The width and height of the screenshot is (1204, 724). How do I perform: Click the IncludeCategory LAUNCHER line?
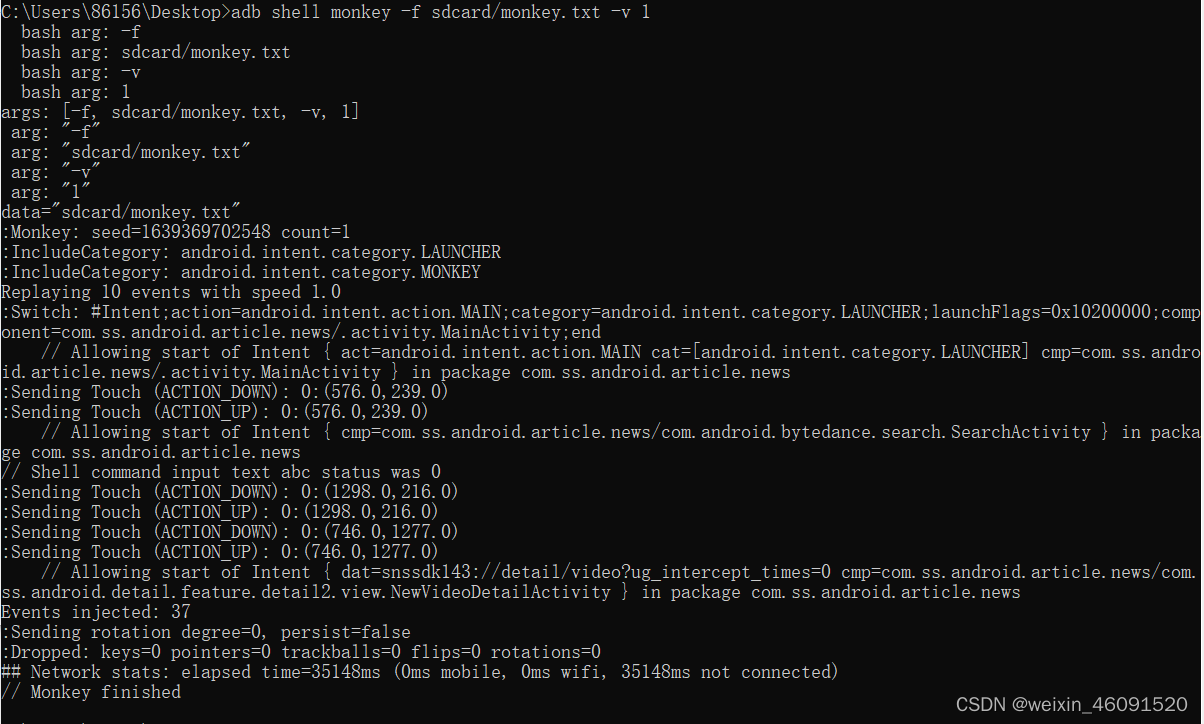pyautogui.click(x=250, y=252)
